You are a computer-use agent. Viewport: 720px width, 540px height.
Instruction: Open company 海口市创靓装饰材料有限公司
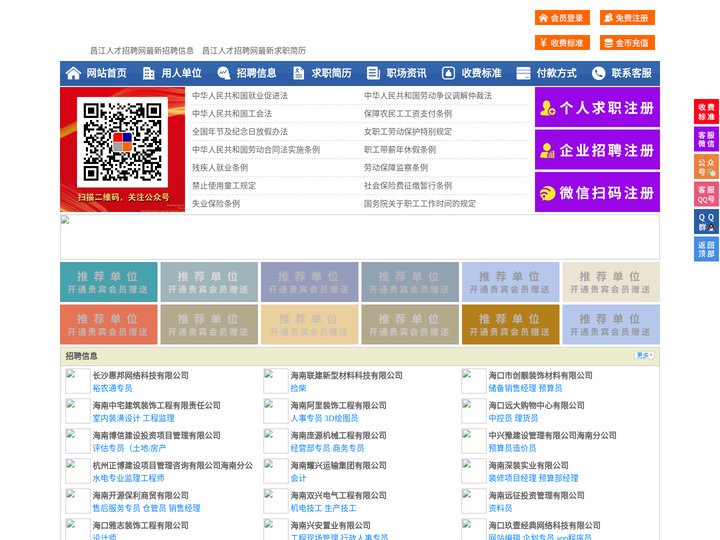[540, 375]
